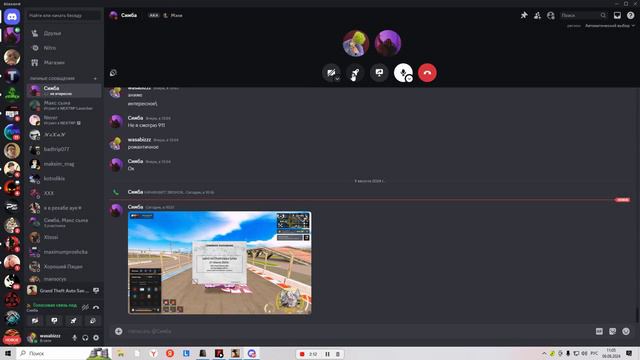Toggle the camera button in call controls
The height and width of the screenshot is (360, 640).
tap(331, 73)
